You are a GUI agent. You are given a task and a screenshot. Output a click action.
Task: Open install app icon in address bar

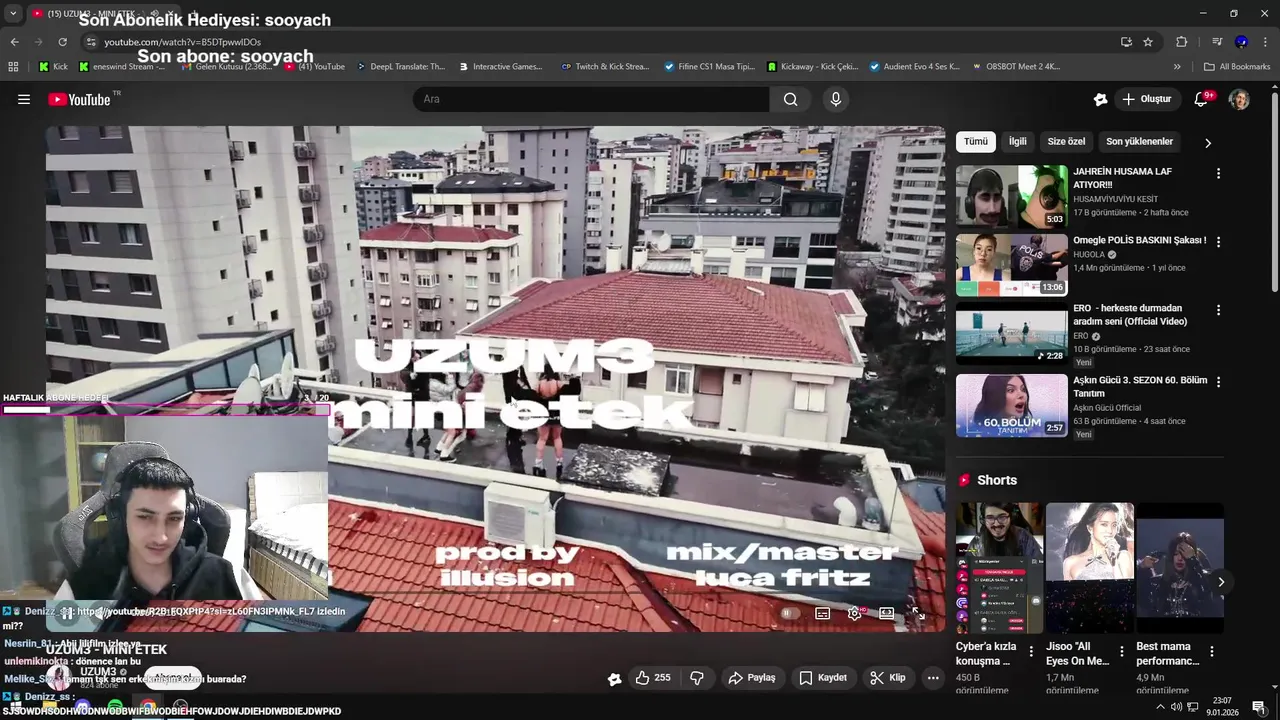click(1126, 42)
